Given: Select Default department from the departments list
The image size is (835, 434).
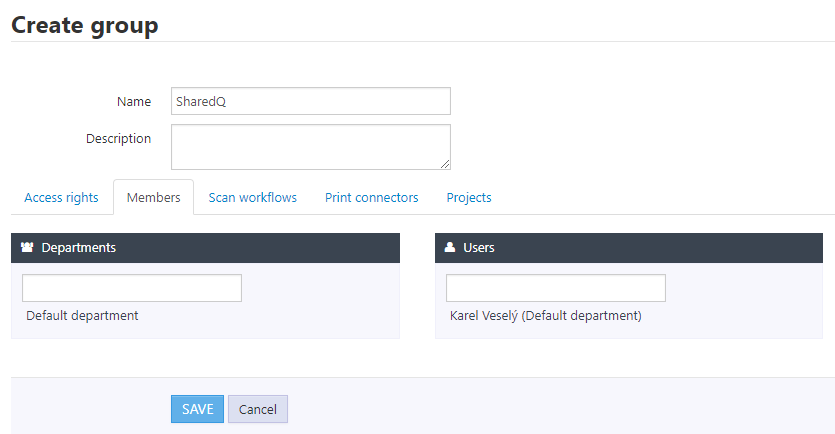Looking at the screenshot, I should click(82, 316).
